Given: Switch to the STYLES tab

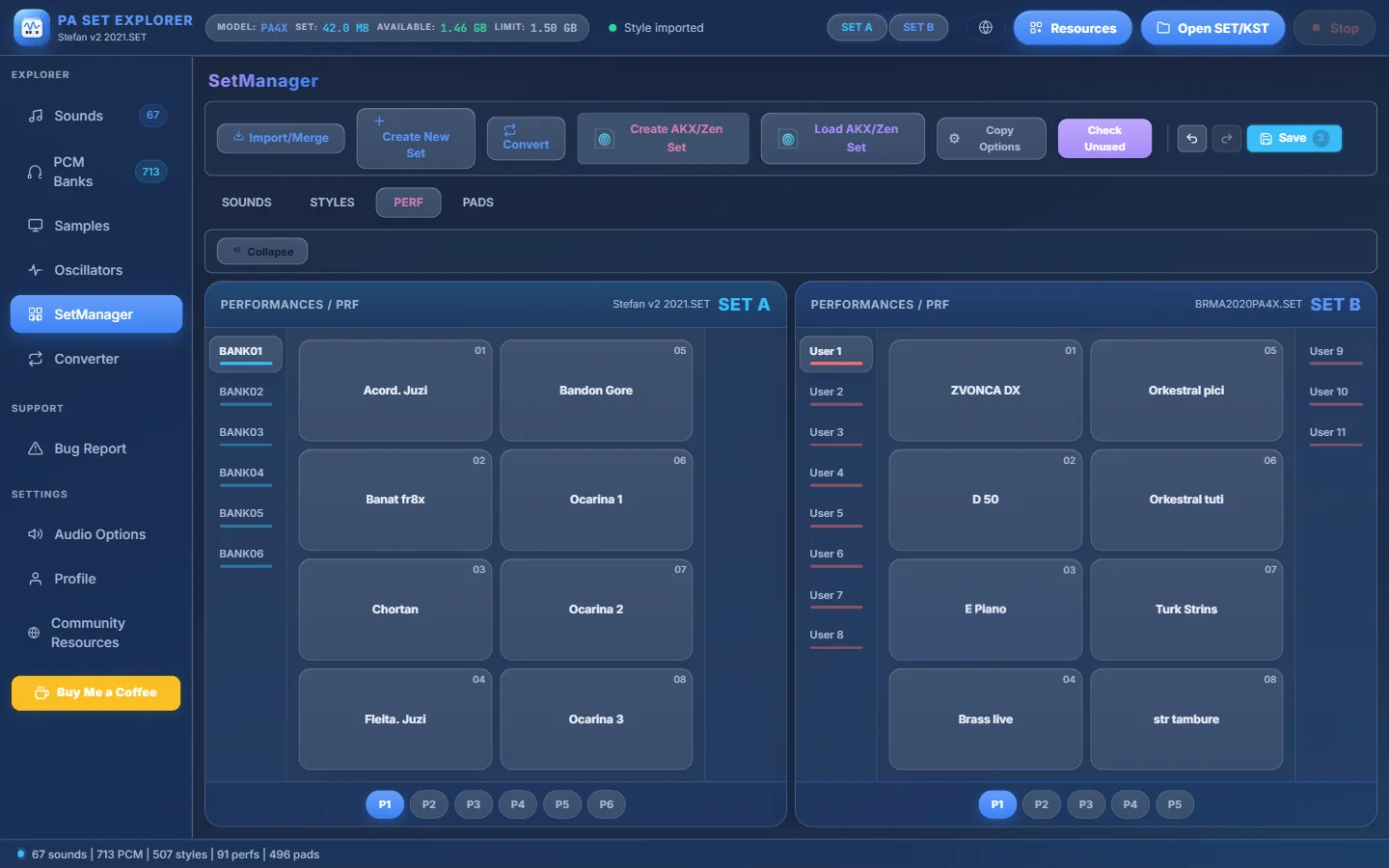Looking at the screenshot, I should point(332,203).
